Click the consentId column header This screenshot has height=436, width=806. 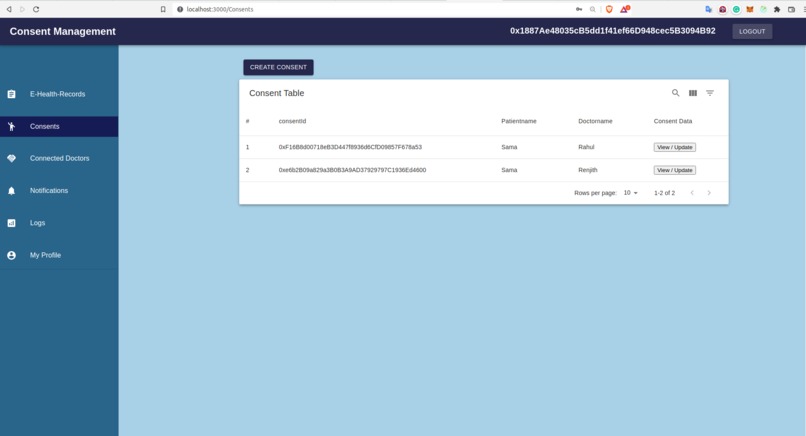point(292,121)
